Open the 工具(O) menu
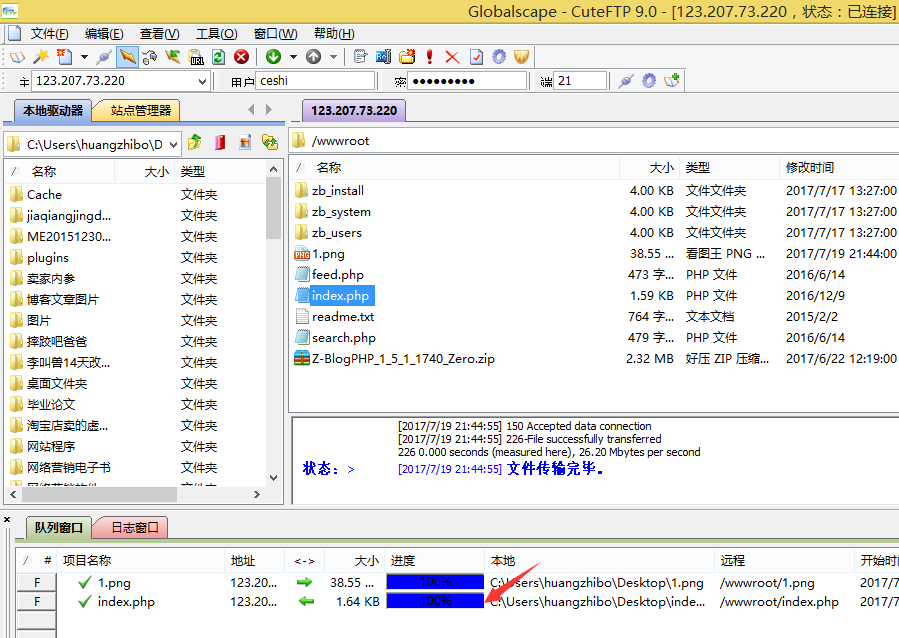 [x=216, y=34]
